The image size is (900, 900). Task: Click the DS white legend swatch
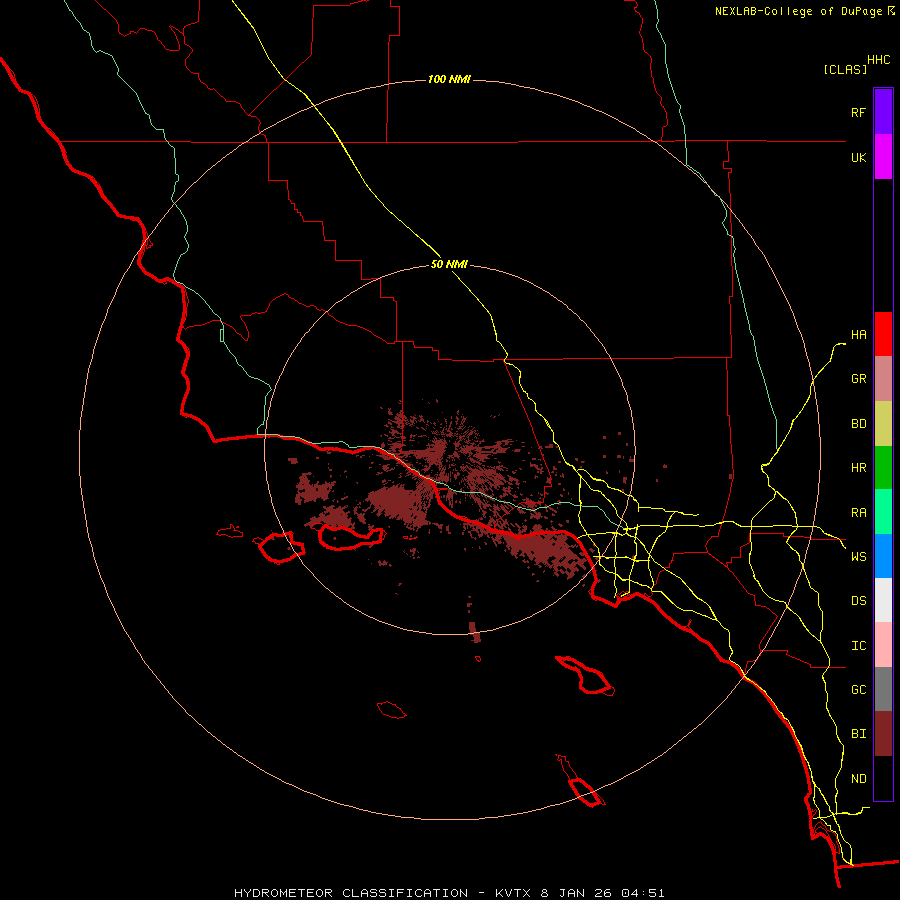(883, 600)
